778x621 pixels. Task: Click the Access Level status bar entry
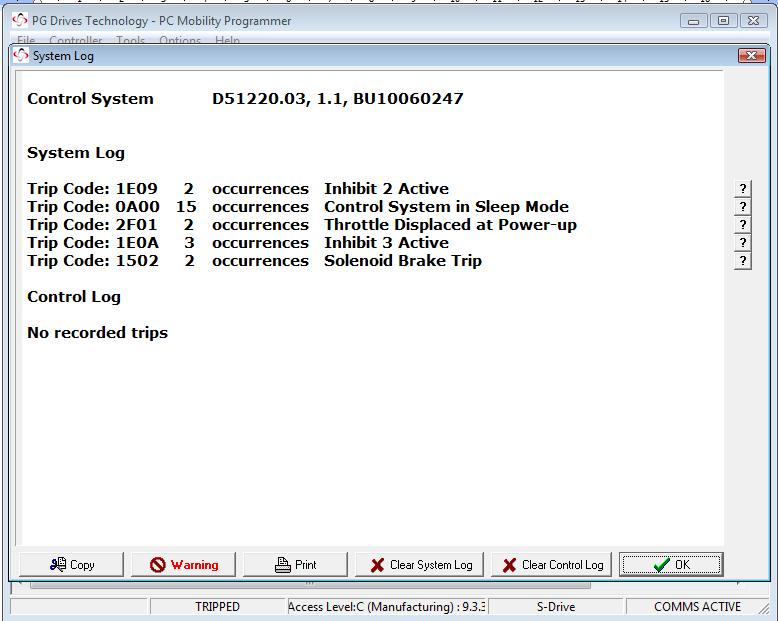pyautogui.click(x=387, y=607)
